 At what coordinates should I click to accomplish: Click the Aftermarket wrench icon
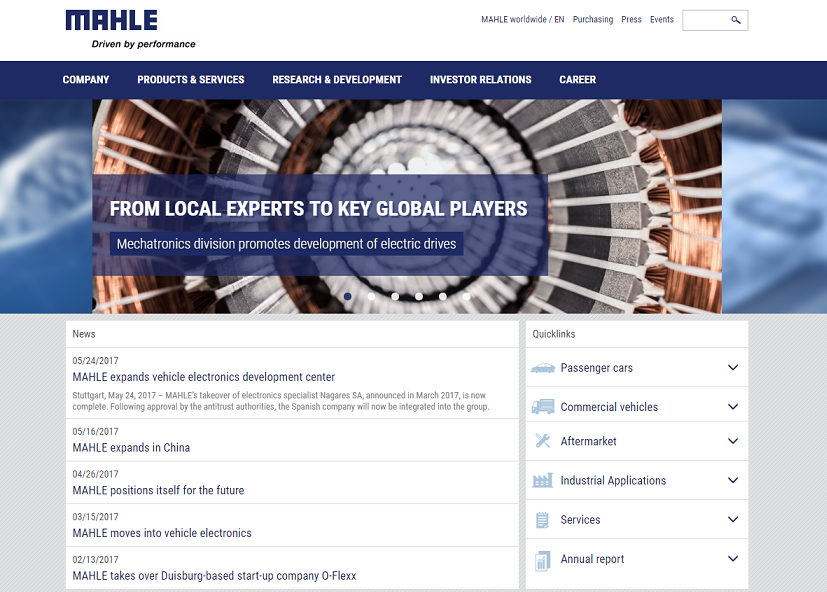[543, 441]
